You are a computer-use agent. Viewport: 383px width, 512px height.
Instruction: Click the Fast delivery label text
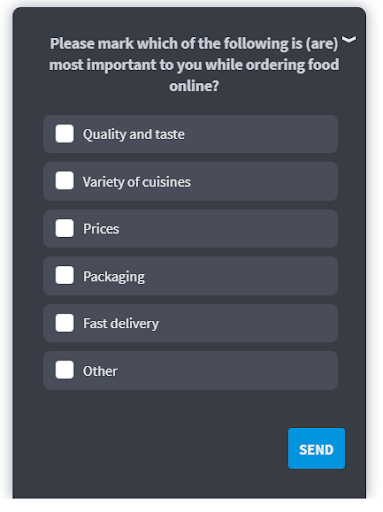pyautogui.click(x=121, y=324)
